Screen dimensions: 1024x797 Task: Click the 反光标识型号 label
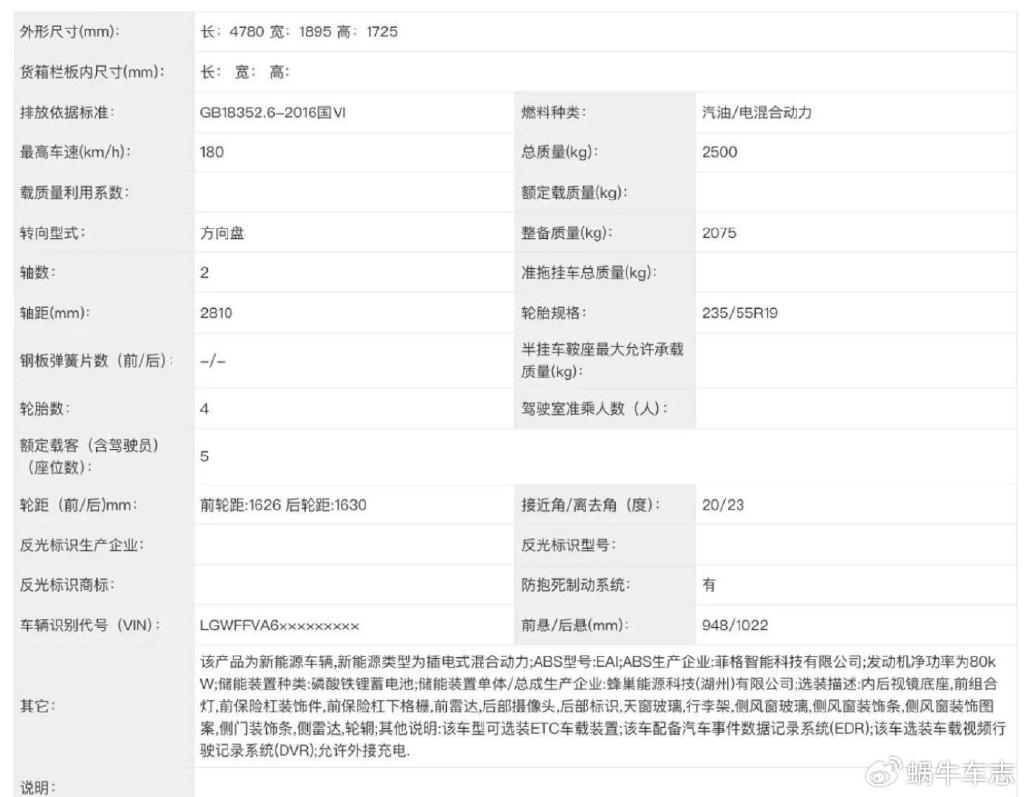pos(568,545)
